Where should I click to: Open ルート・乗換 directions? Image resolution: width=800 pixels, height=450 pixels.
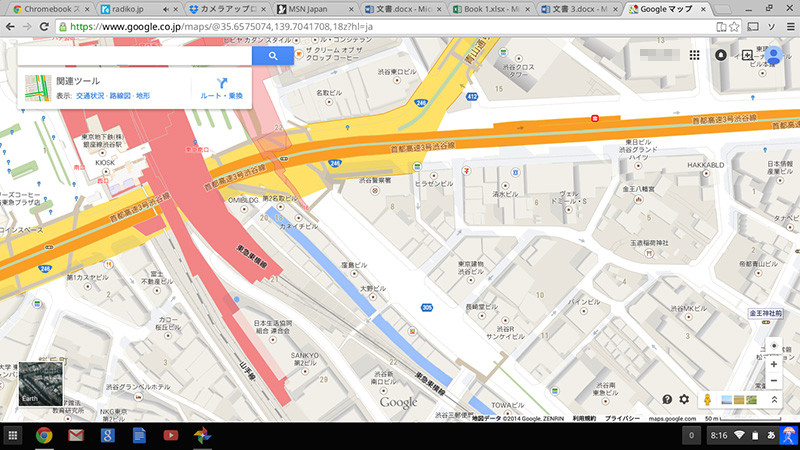(x=221, y=88)
